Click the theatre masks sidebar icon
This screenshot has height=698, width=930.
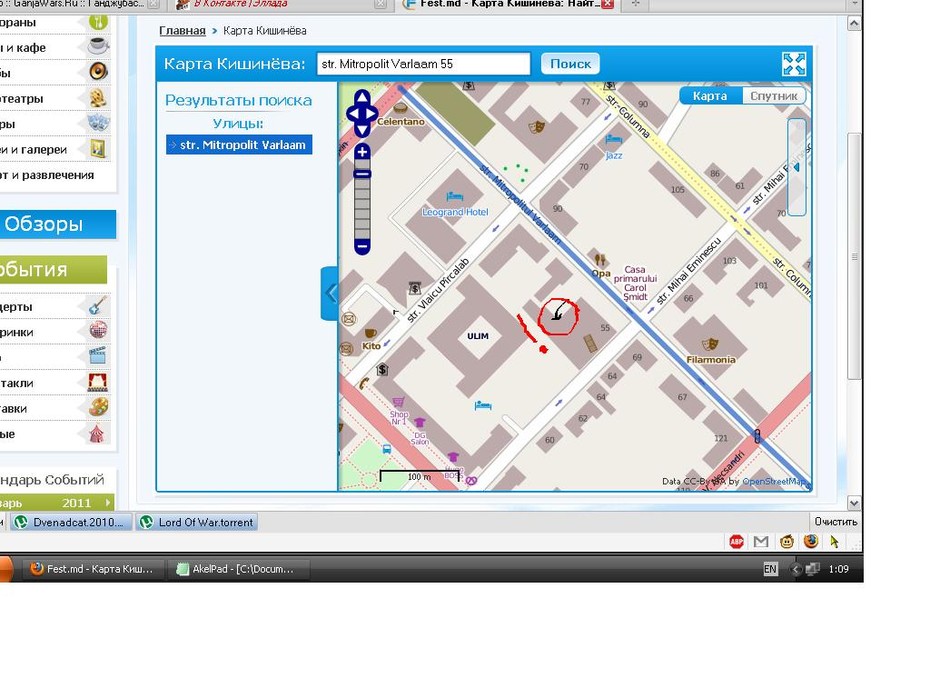[x=98, y=123]
